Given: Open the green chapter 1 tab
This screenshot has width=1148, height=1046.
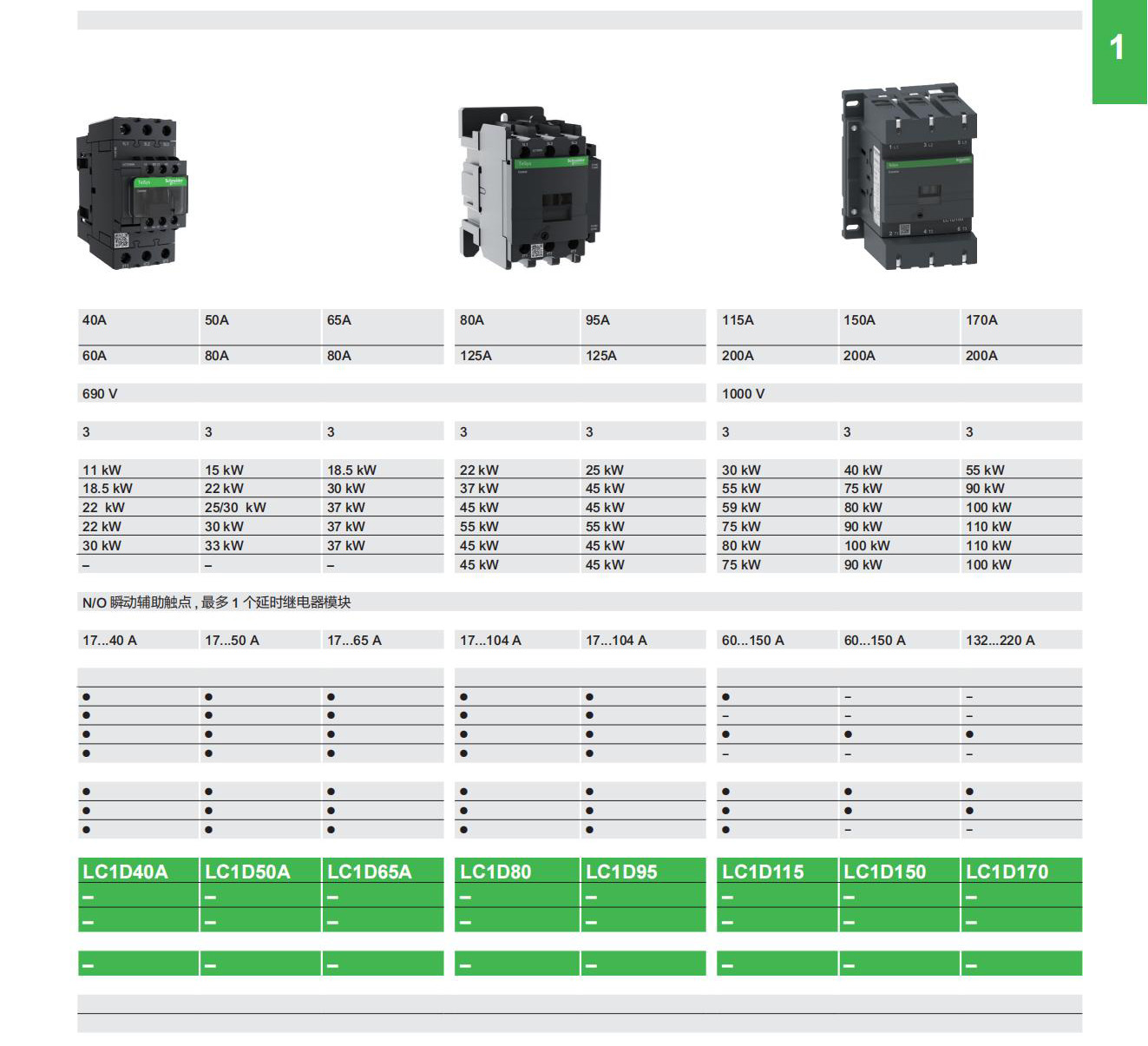Looking at the screenshot, I should pyautogui.click(x=1118, y=52).
